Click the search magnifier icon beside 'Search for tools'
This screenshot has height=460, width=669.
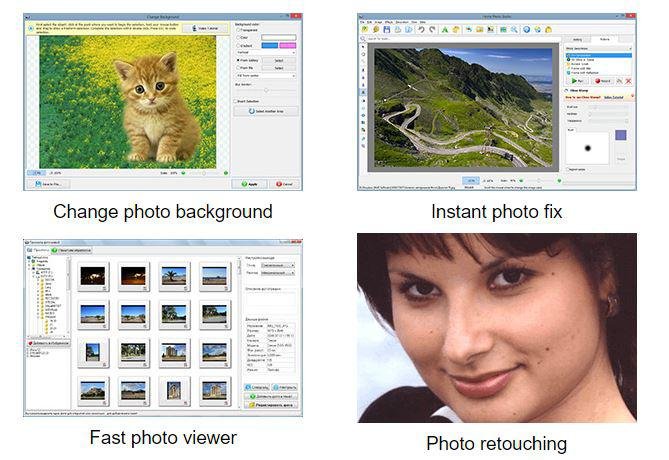coord(363,39)
